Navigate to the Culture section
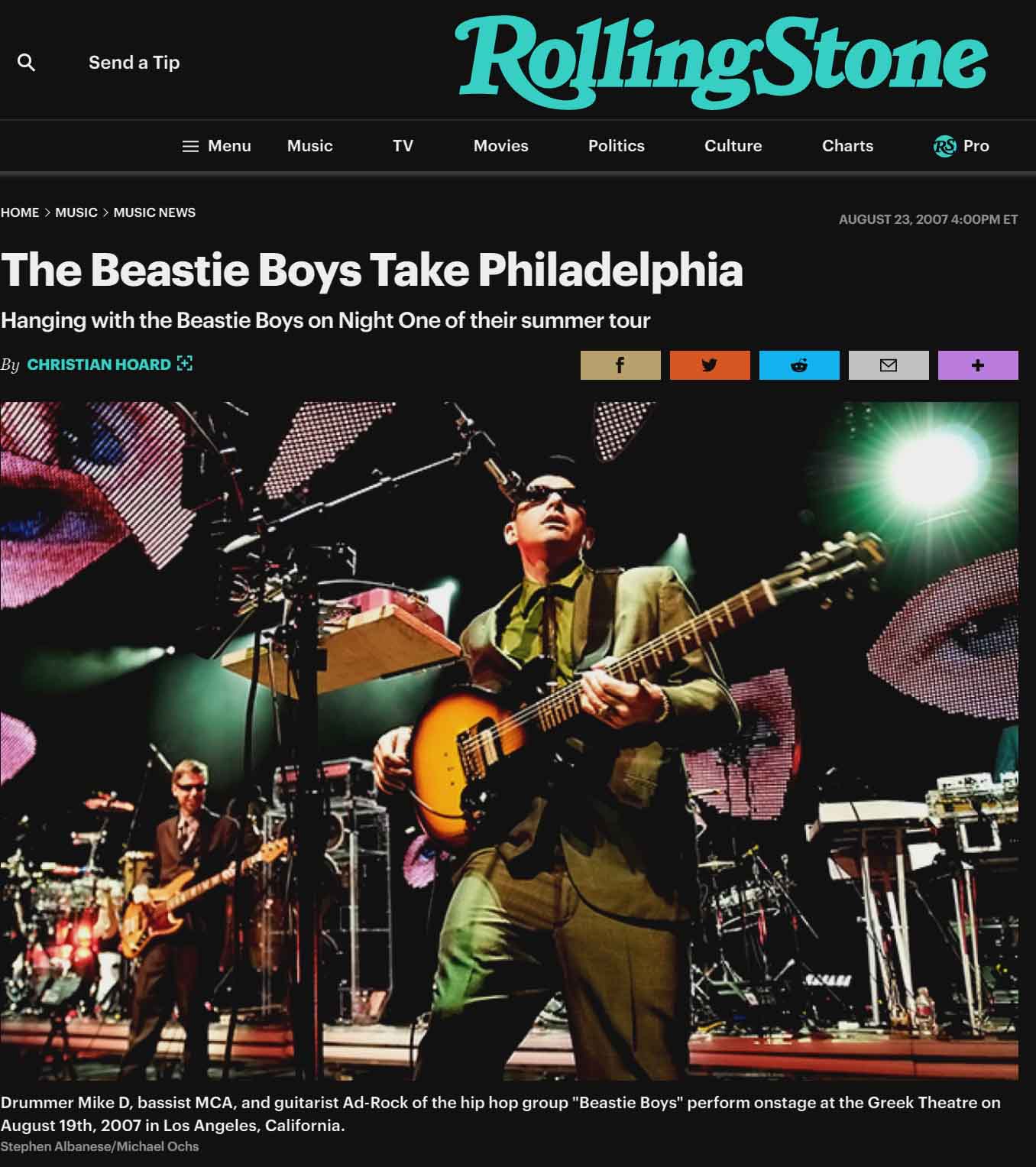1036x1167 pixels. pyautogui.click(x=733, y=146)
